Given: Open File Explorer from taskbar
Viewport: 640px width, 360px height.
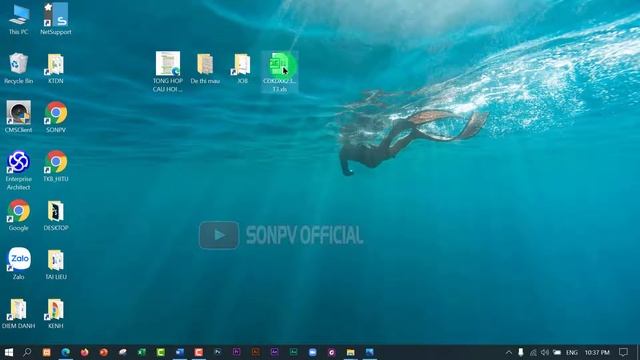Looking at the screenshot, I should point(351,352).
